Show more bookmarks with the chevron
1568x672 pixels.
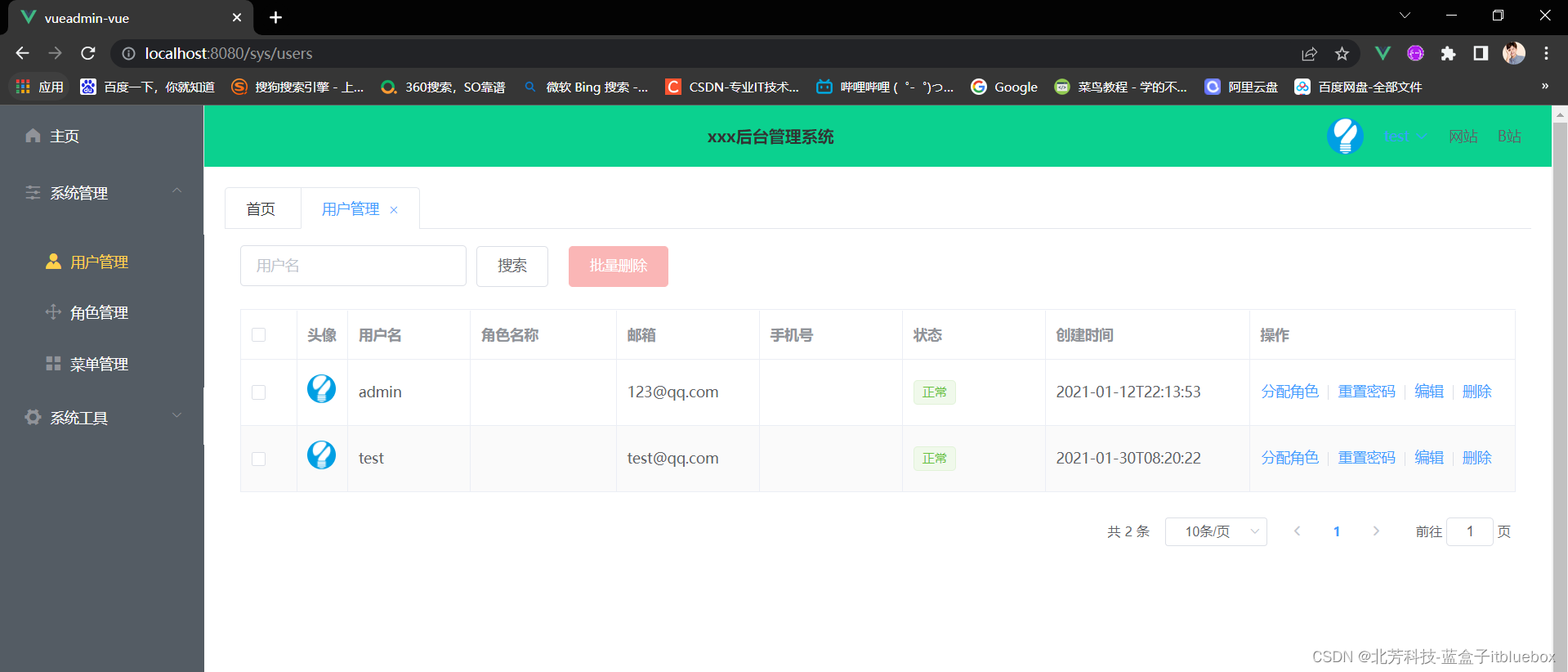pyautogui.click(x=1544, y=86)
